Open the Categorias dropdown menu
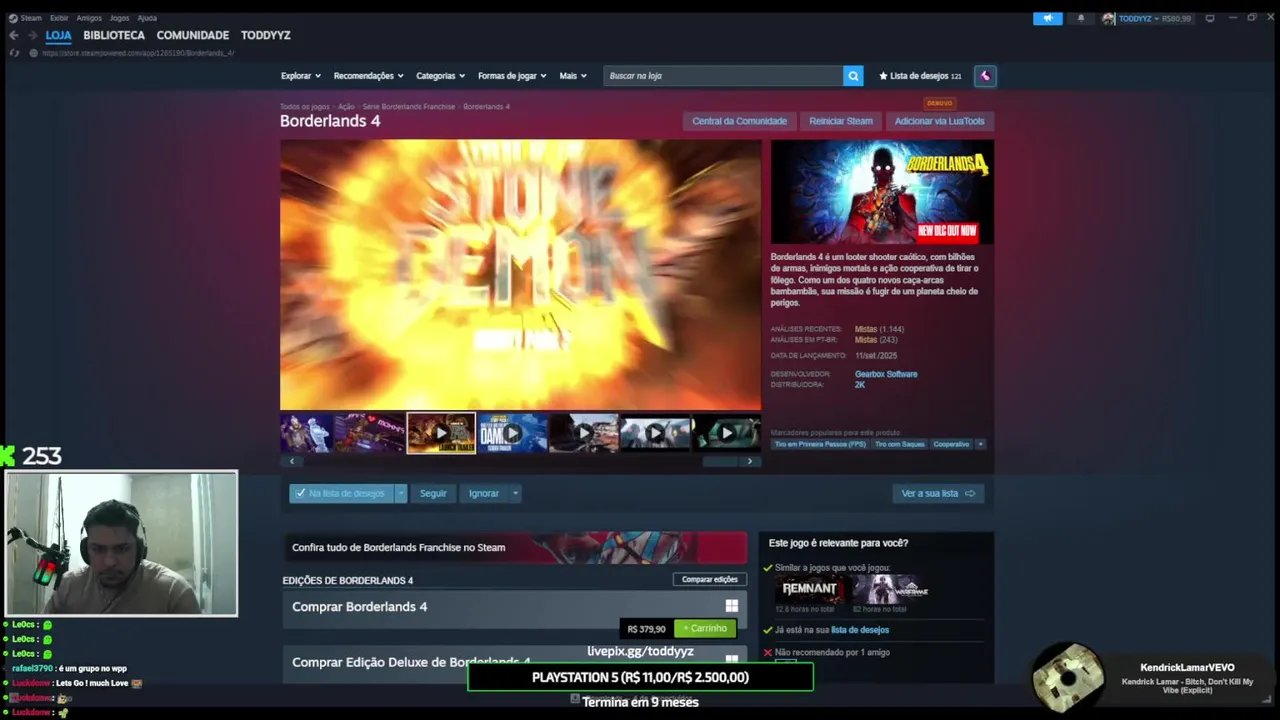The width and height of the screenshot is (1280, 720). click(441, 76)
